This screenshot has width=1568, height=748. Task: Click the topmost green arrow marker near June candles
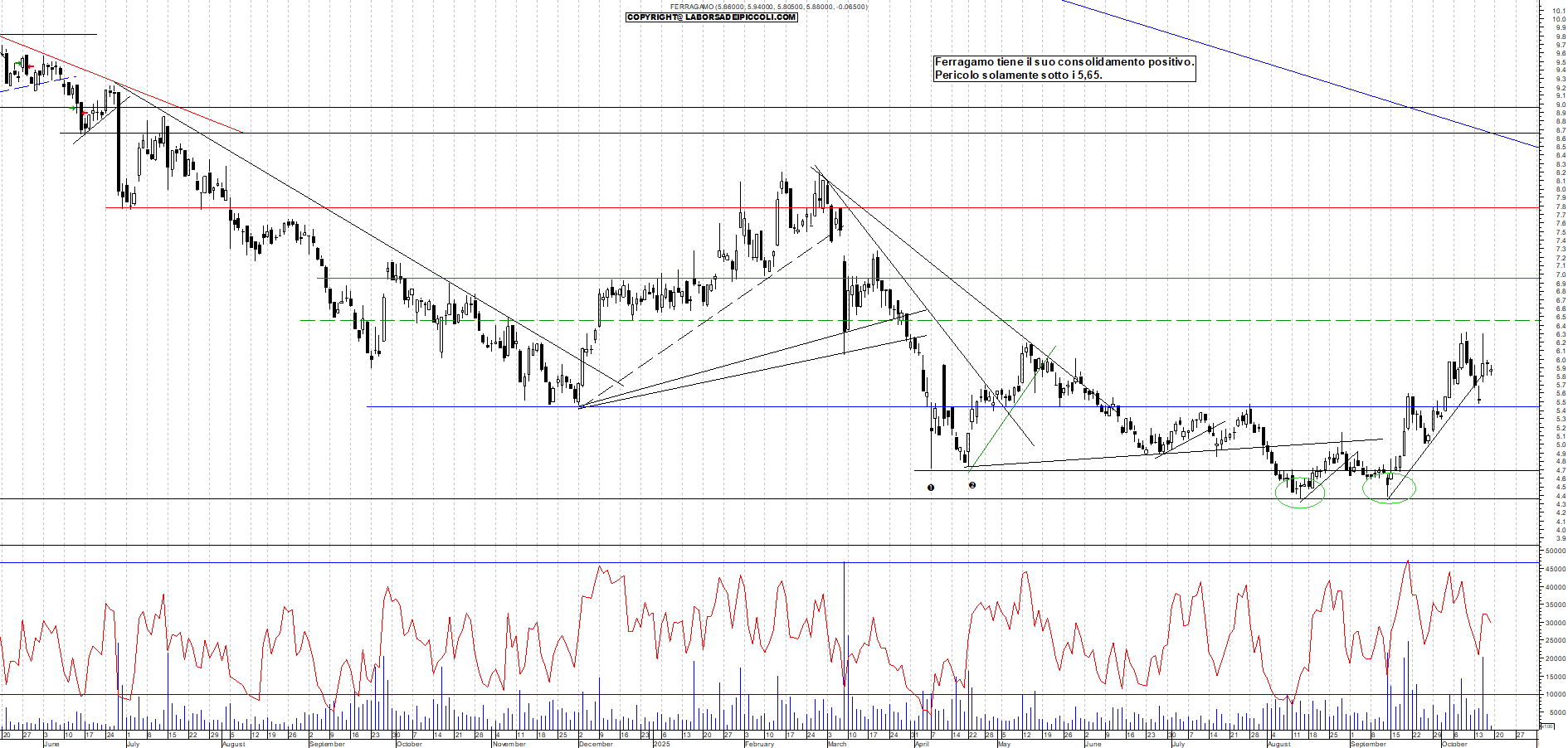click(x=17, y=64)
